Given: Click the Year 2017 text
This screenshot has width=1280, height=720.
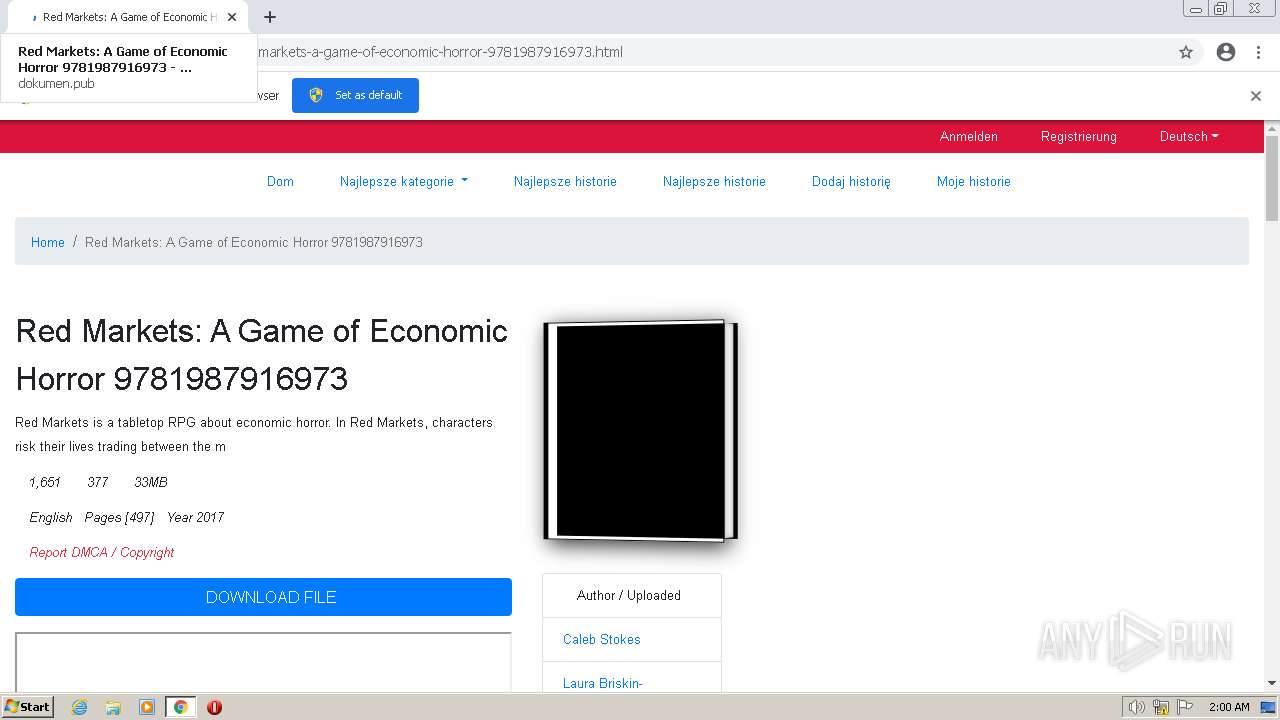Looking at the screenshot, I should [x=195, y=517].
